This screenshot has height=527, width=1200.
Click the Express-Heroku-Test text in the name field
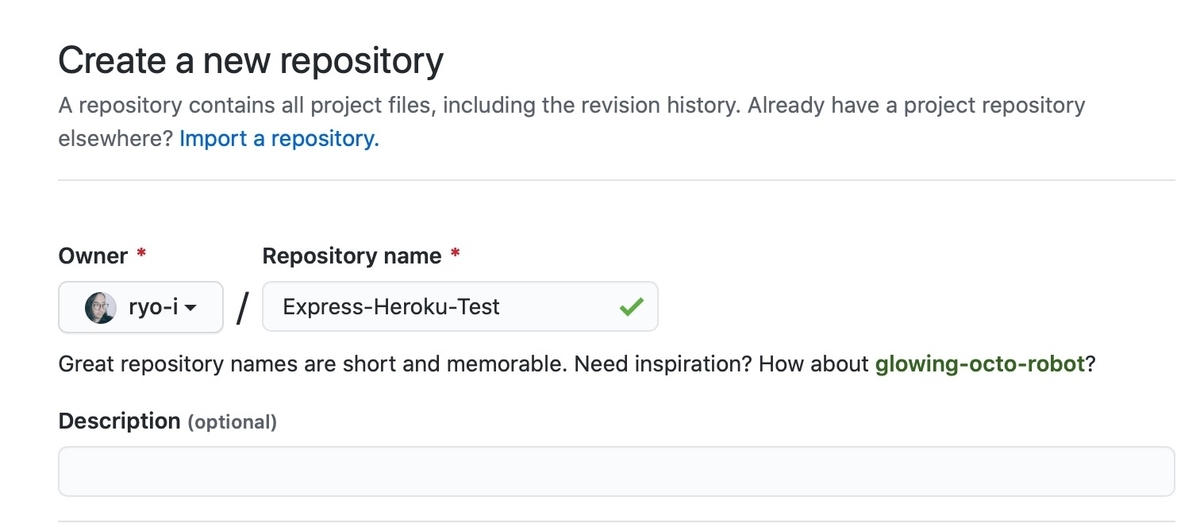391,307
